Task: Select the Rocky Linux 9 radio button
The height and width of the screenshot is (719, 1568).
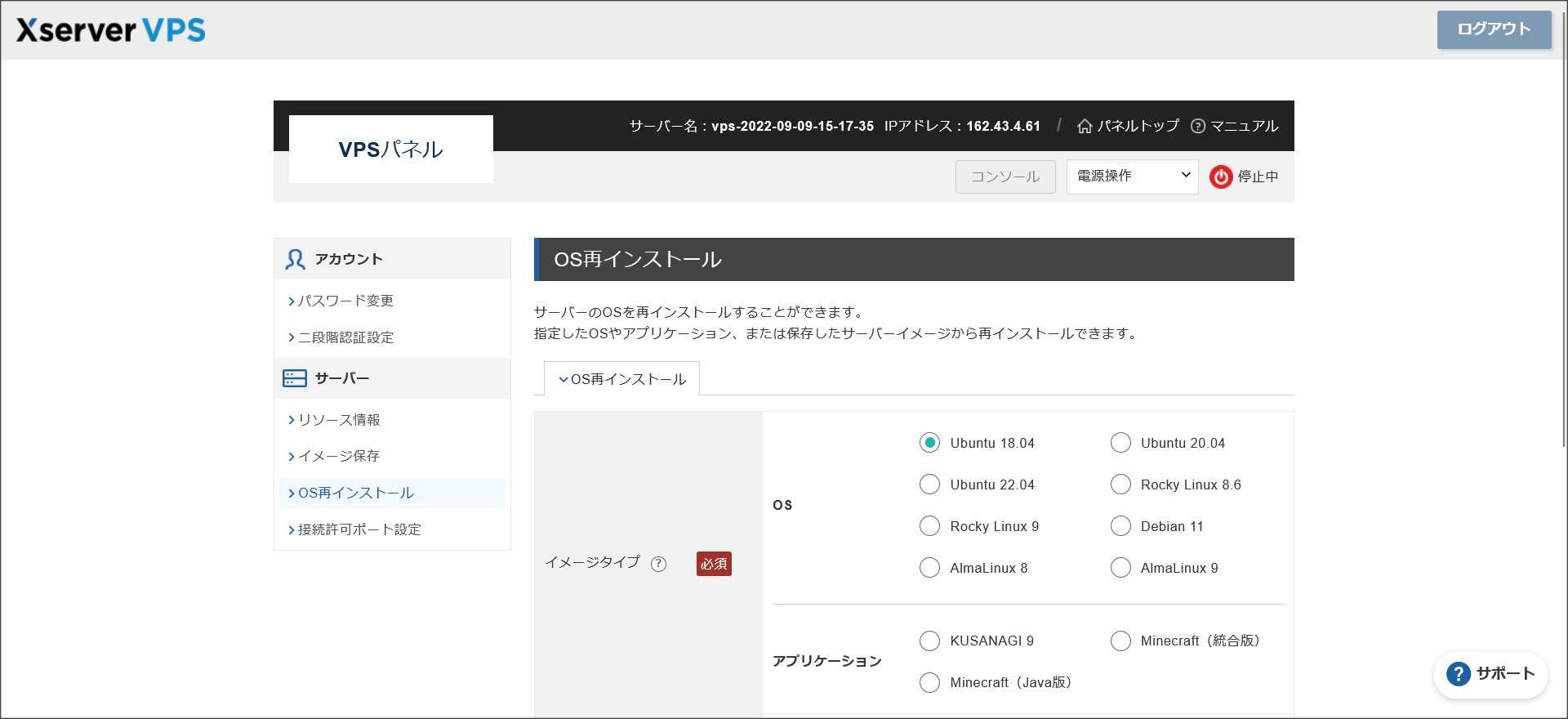Action: (929, 526)
